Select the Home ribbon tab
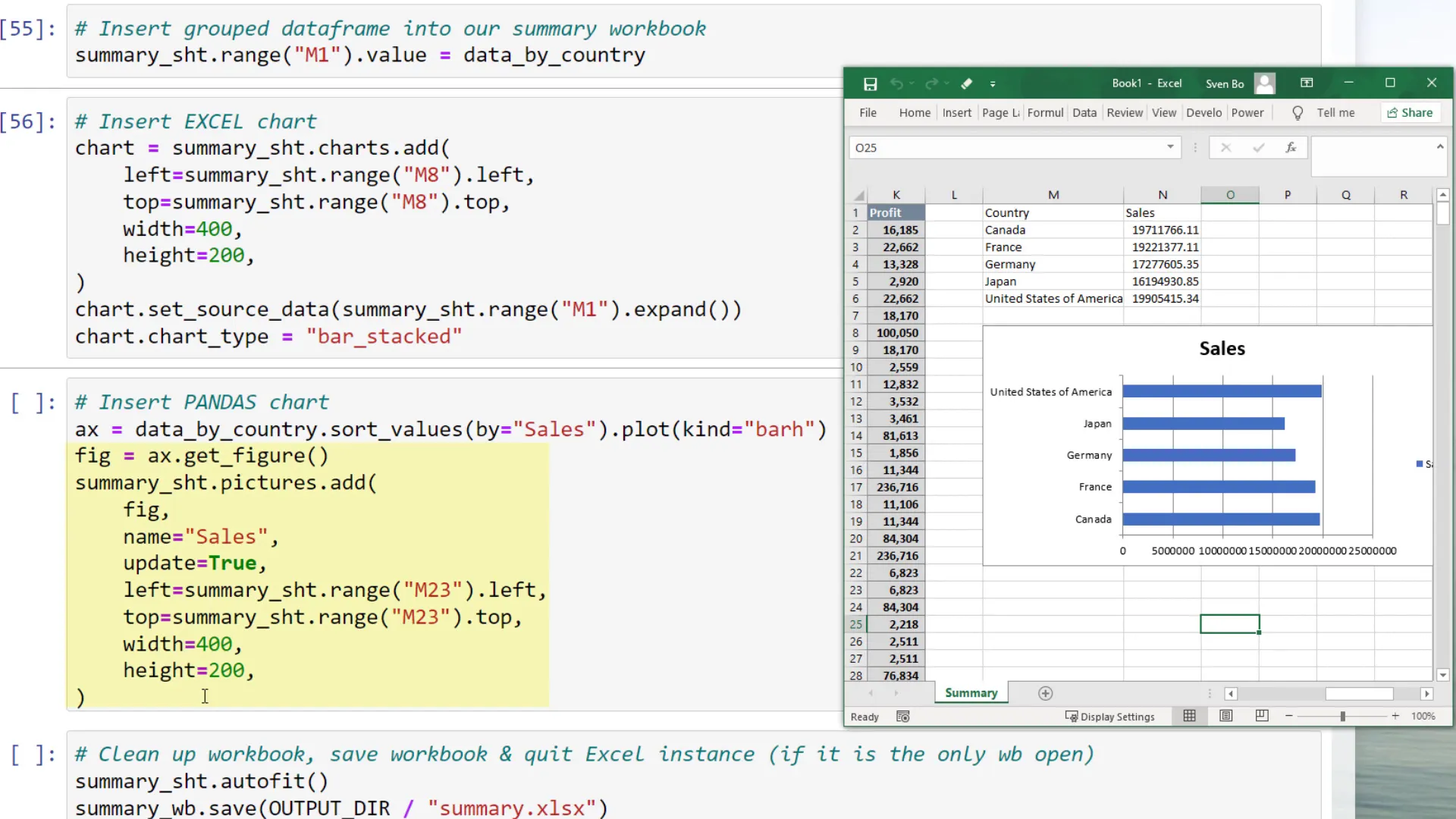The image size is (1456, 819). coord(914,112)
